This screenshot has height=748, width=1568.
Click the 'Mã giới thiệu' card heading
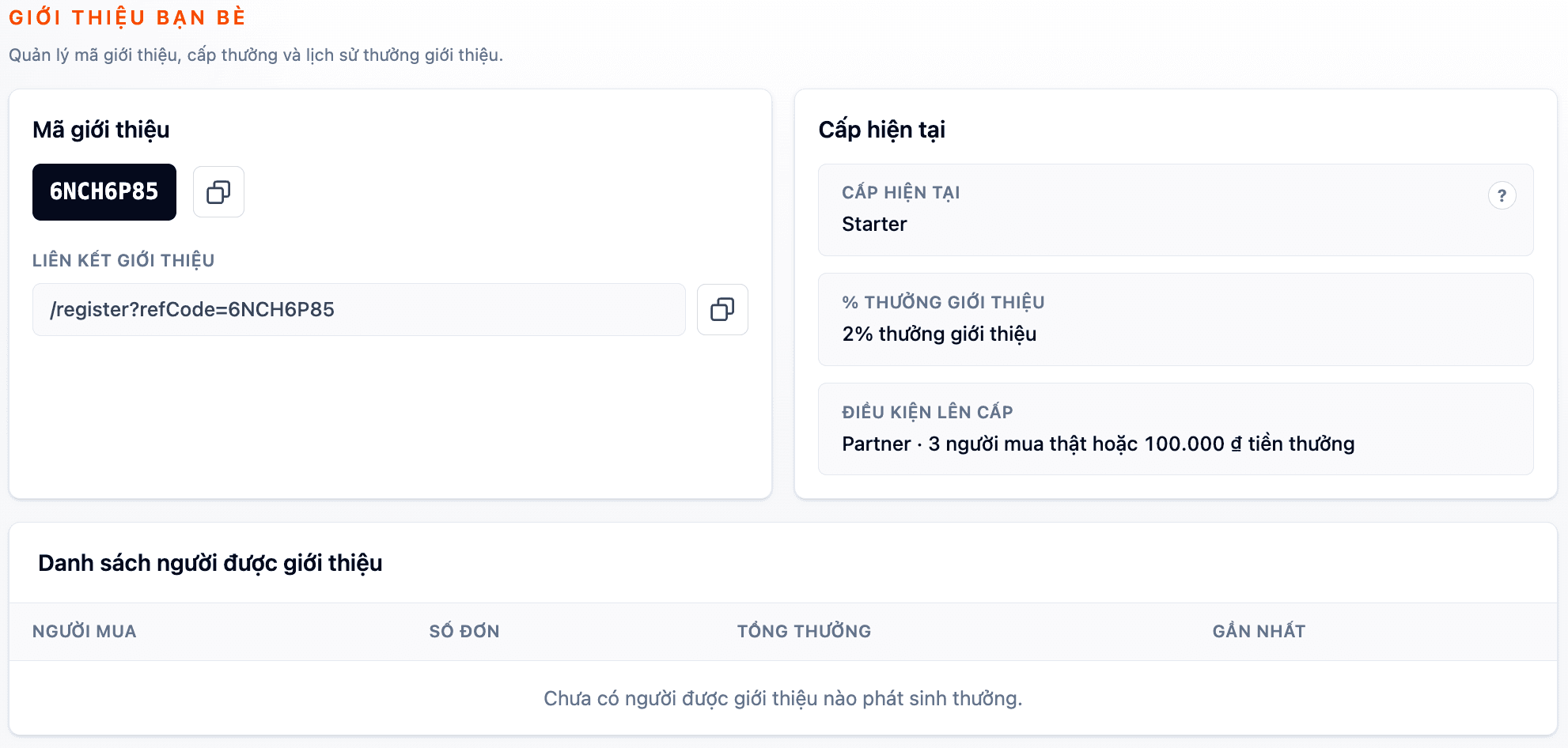pyautogui.click(x=101, y=130)
